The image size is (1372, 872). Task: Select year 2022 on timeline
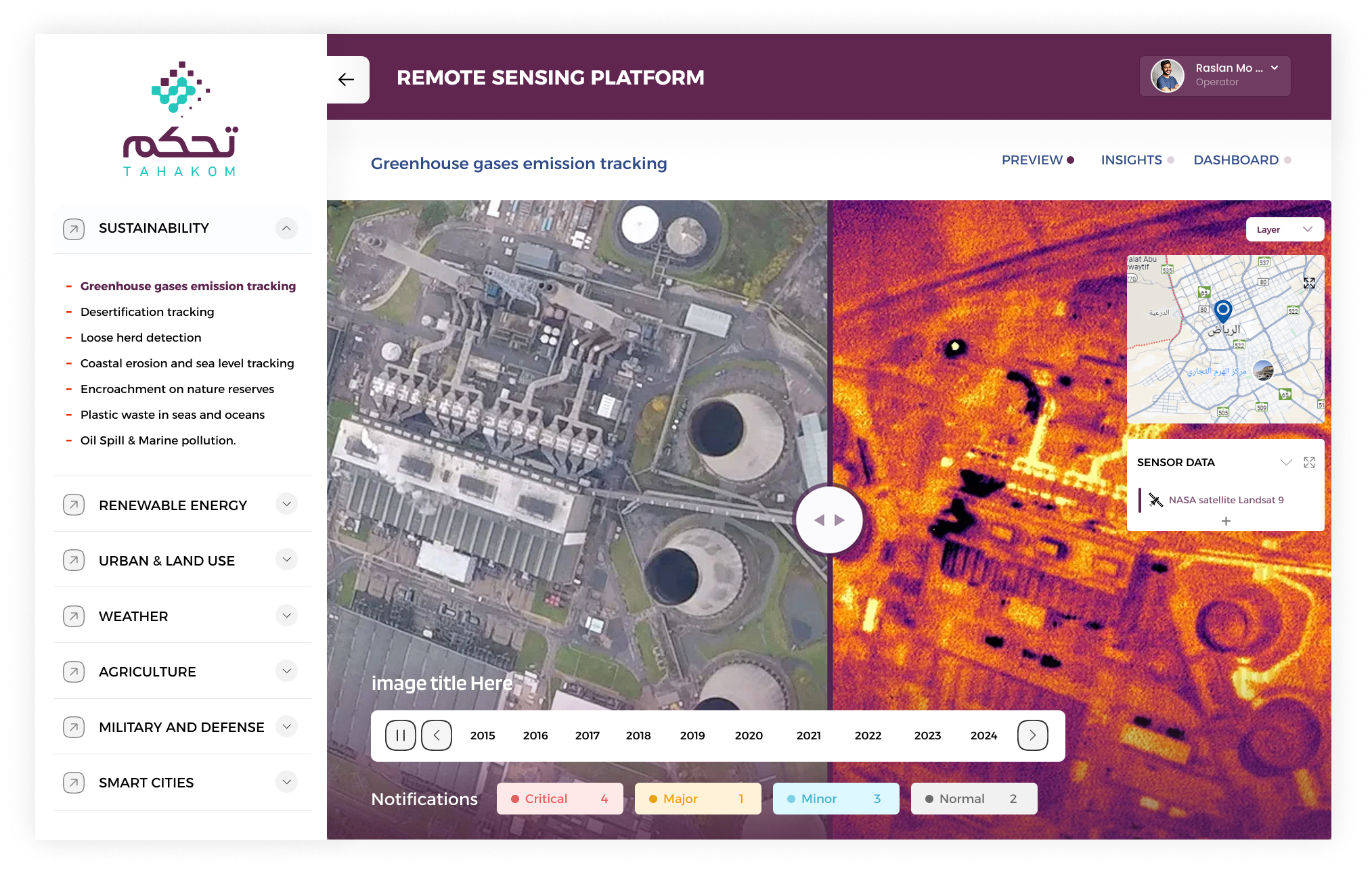pos(868,735)
